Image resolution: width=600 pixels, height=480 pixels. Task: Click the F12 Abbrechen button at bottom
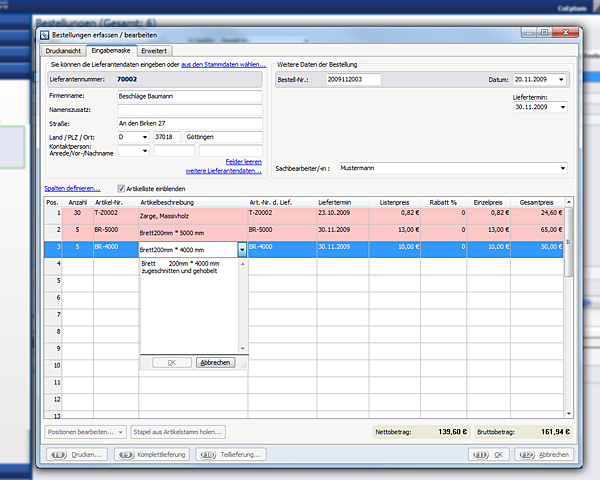[x=544, y=455]
